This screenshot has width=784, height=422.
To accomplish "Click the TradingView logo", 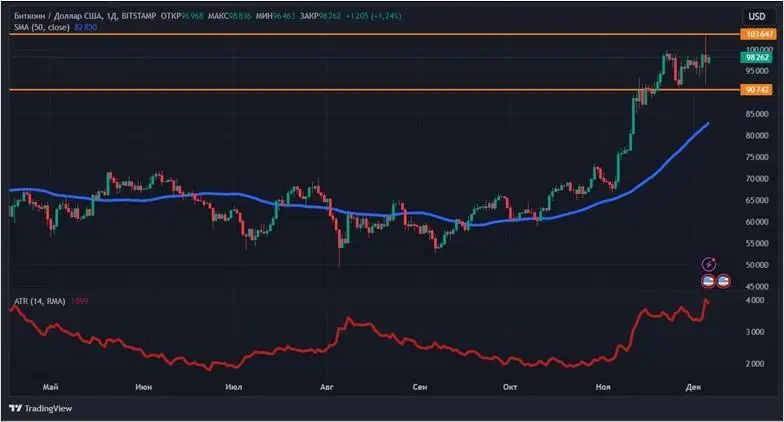I will click(x=35, y=408).
